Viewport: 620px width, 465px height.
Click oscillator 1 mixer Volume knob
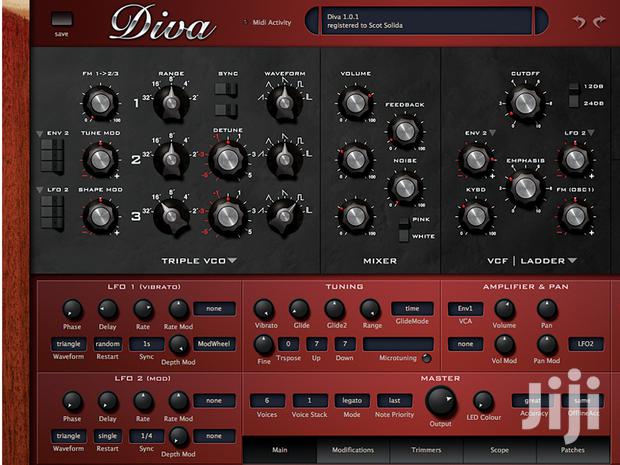tap(355, 103)
